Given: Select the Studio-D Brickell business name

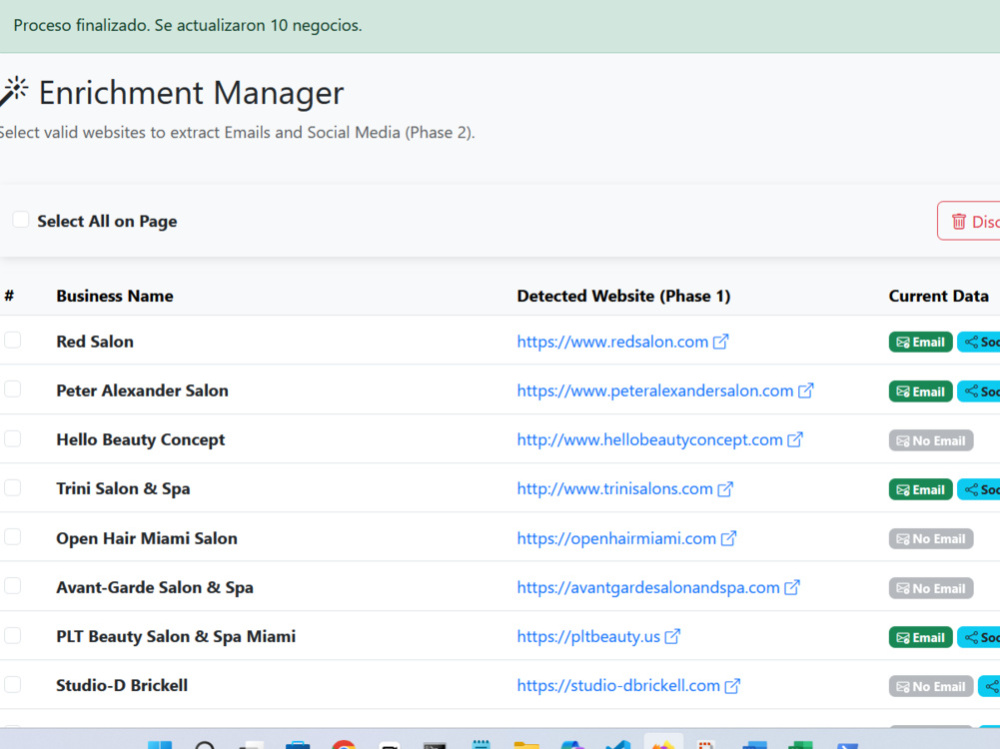Looking at the screenshot, I should tap(122, 685).
